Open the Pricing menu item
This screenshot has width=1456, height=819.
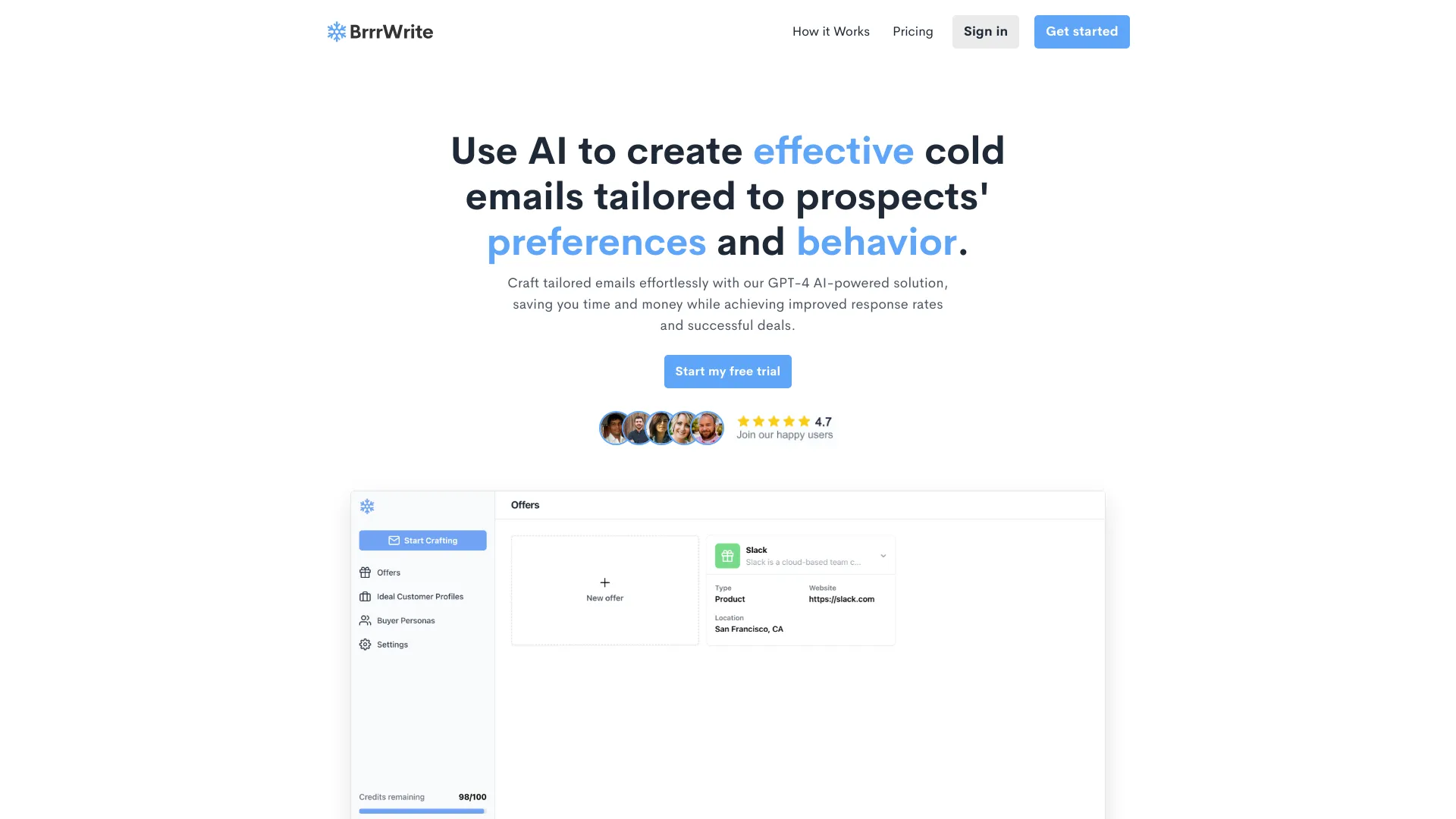(x=912, y=31)
